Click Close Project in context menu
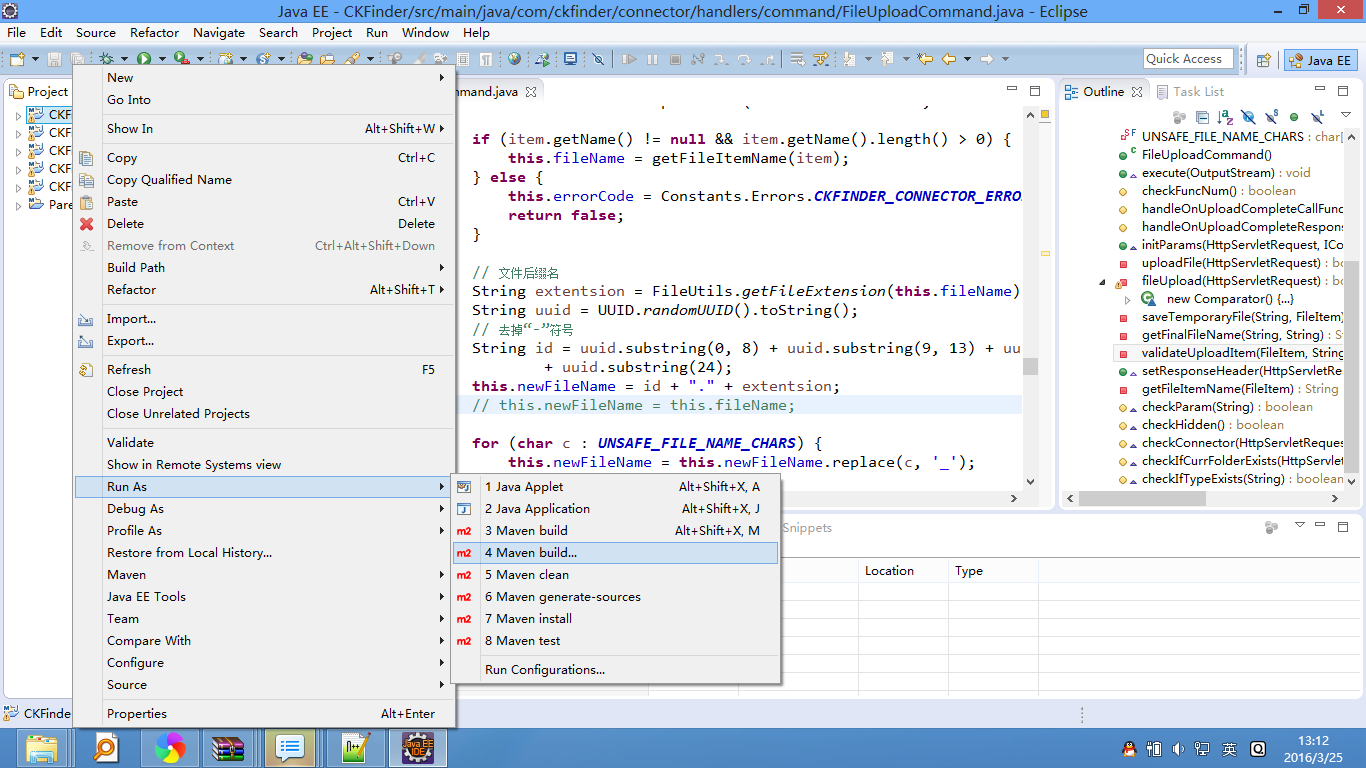The height and width of the screenshot is (768, 1366). [265, 392]
